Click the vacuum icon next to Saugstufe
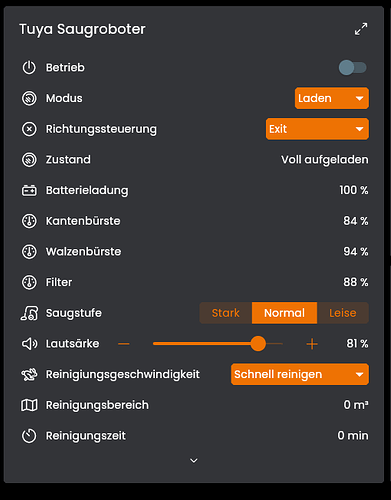This screenshot has width=391, height=500. 29,313
